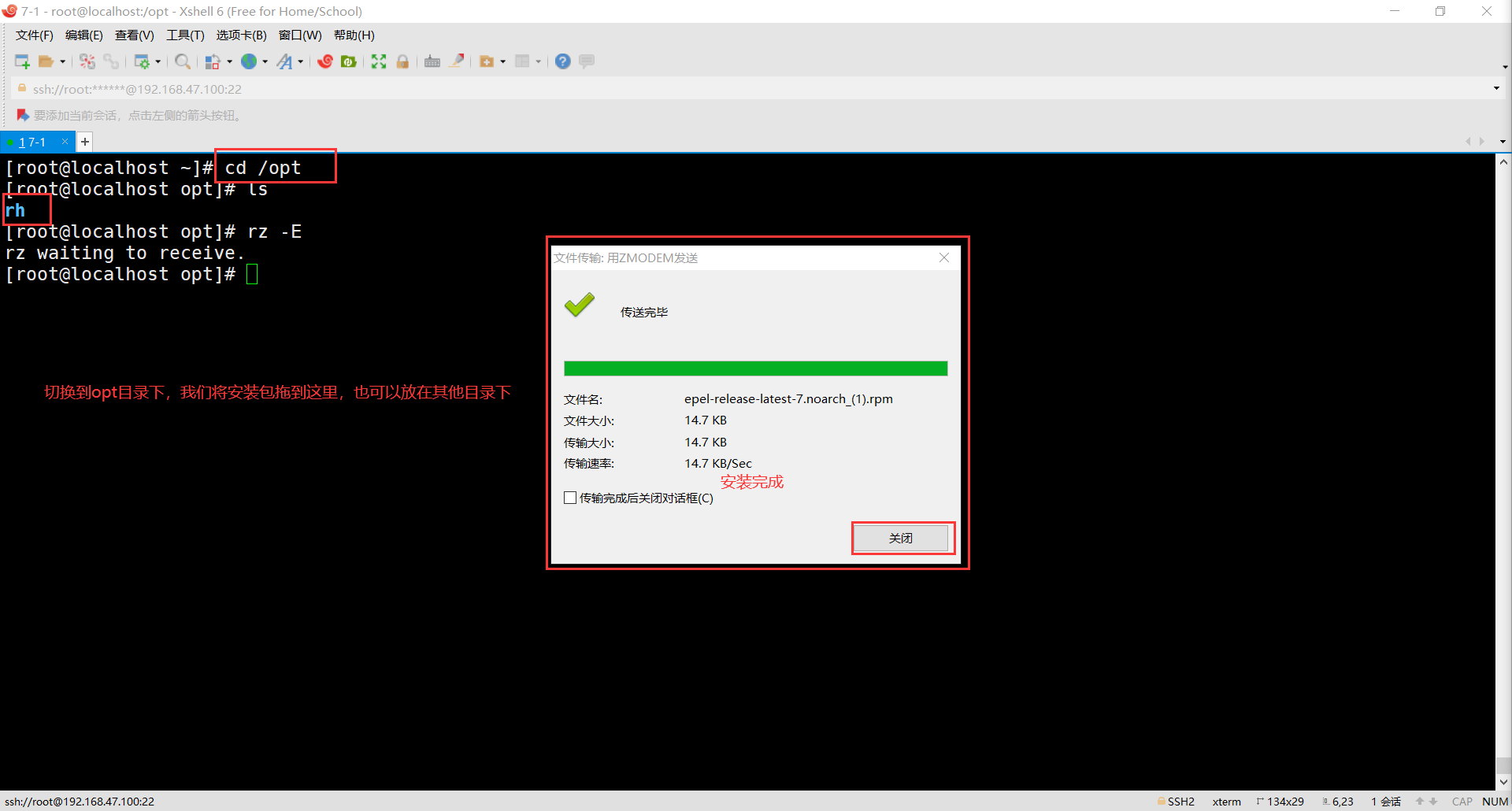Open the 工具(T) menu
The image size is (1512, 811).
[185, 35]
